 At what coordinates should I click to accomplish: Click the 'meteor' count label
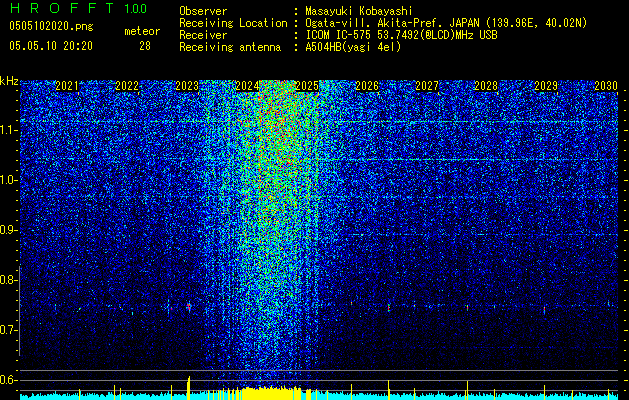(142, 31)
